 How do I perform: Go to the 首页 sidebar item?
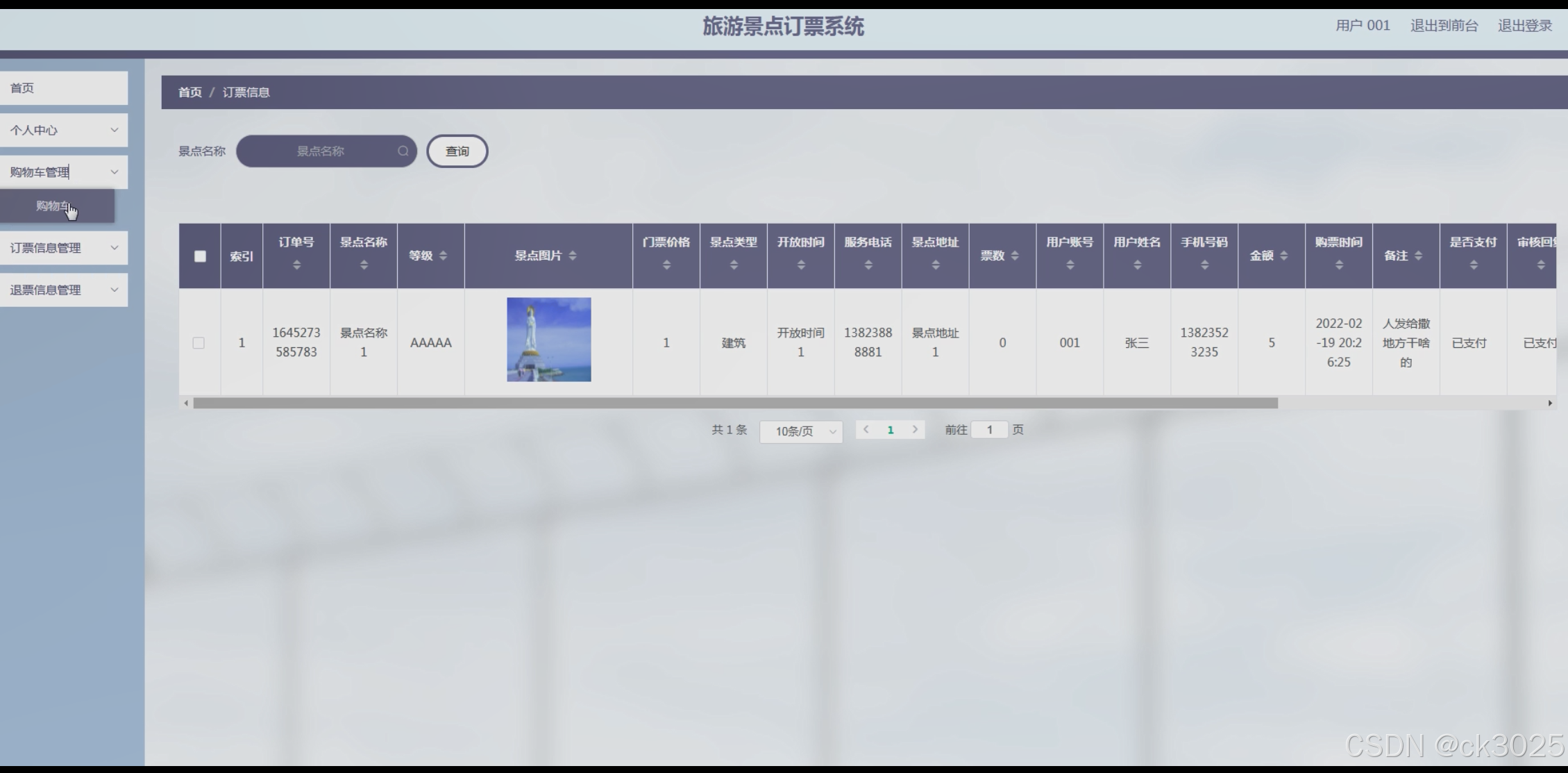pos(62,88)
